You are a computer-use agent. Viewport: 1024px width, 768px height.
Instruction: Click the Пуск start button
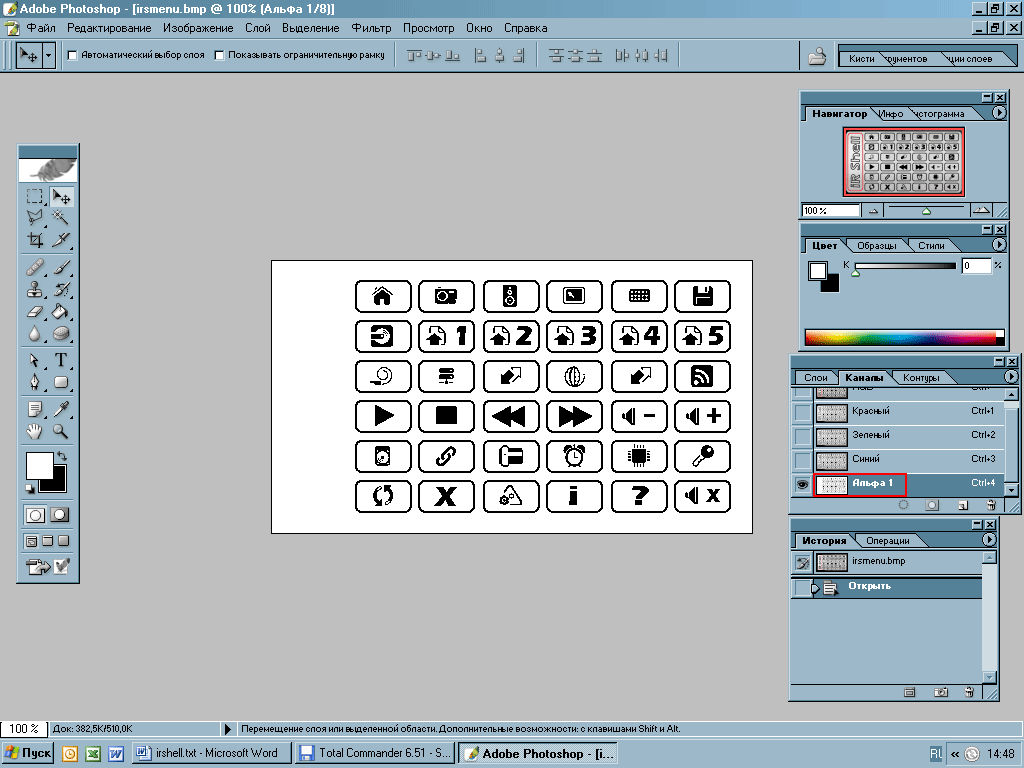tap(29, 753)
